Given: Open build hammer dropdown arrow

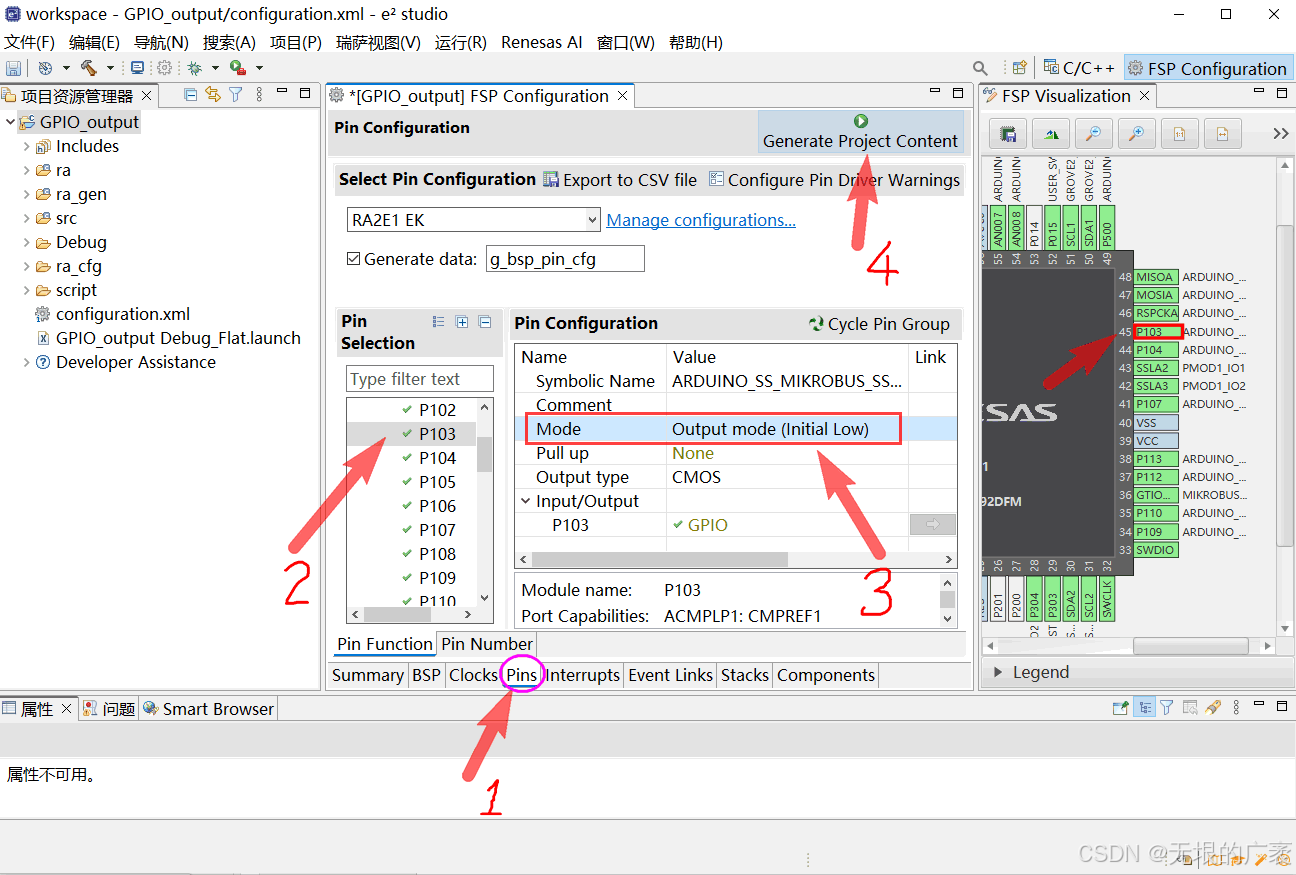Looking at the screenshot, I should (110, 68).
